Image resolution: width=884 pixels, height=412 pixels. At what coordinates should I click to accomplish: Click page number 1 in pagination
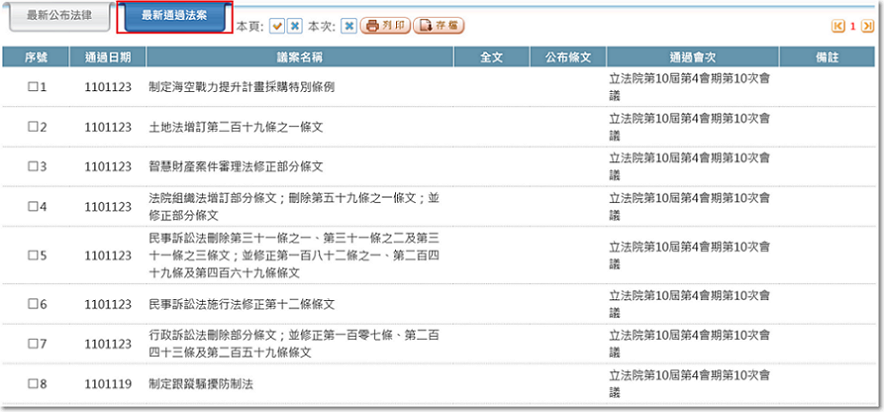853,27
